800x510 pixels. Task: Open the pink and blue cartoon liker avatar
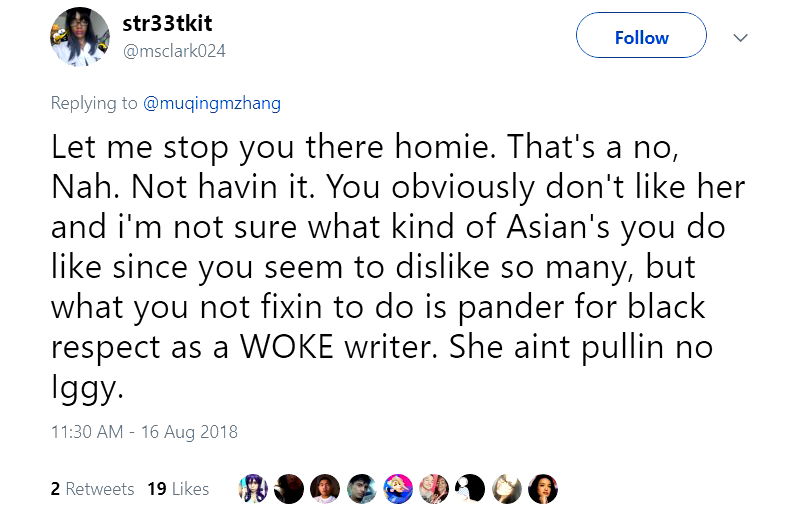coord(397,488)
